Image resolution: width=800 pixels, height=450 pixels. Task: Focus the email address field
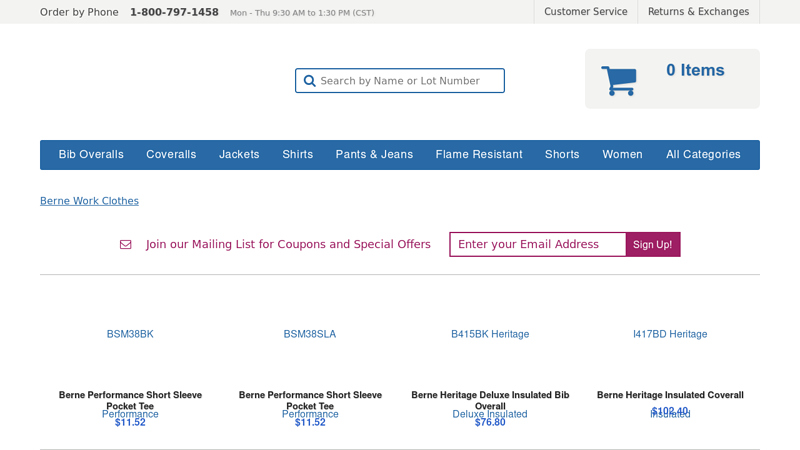538,244
